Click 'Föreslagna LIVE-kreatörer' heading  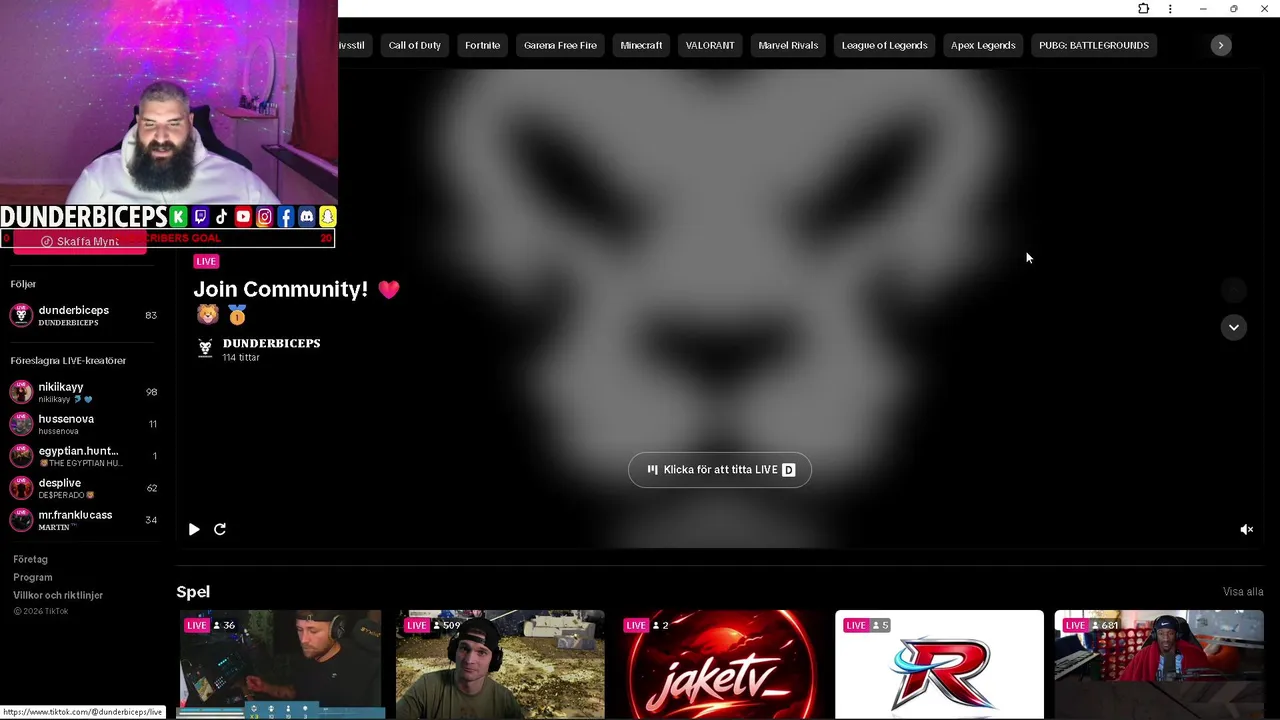click(68, 361)
